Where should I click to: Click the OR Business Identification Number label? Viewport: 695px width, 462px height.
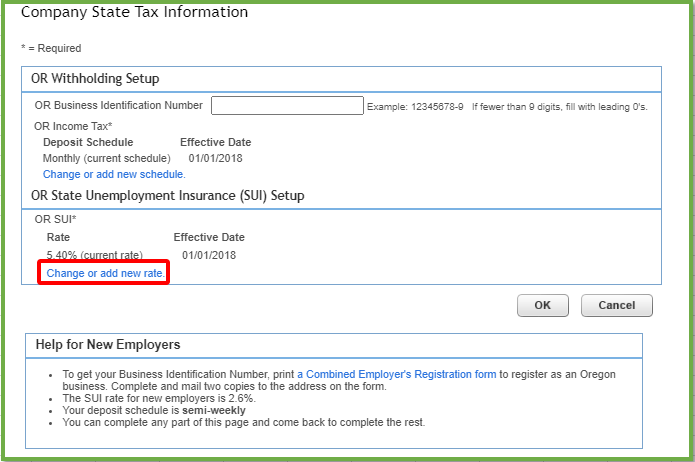(x=118, y=105)
